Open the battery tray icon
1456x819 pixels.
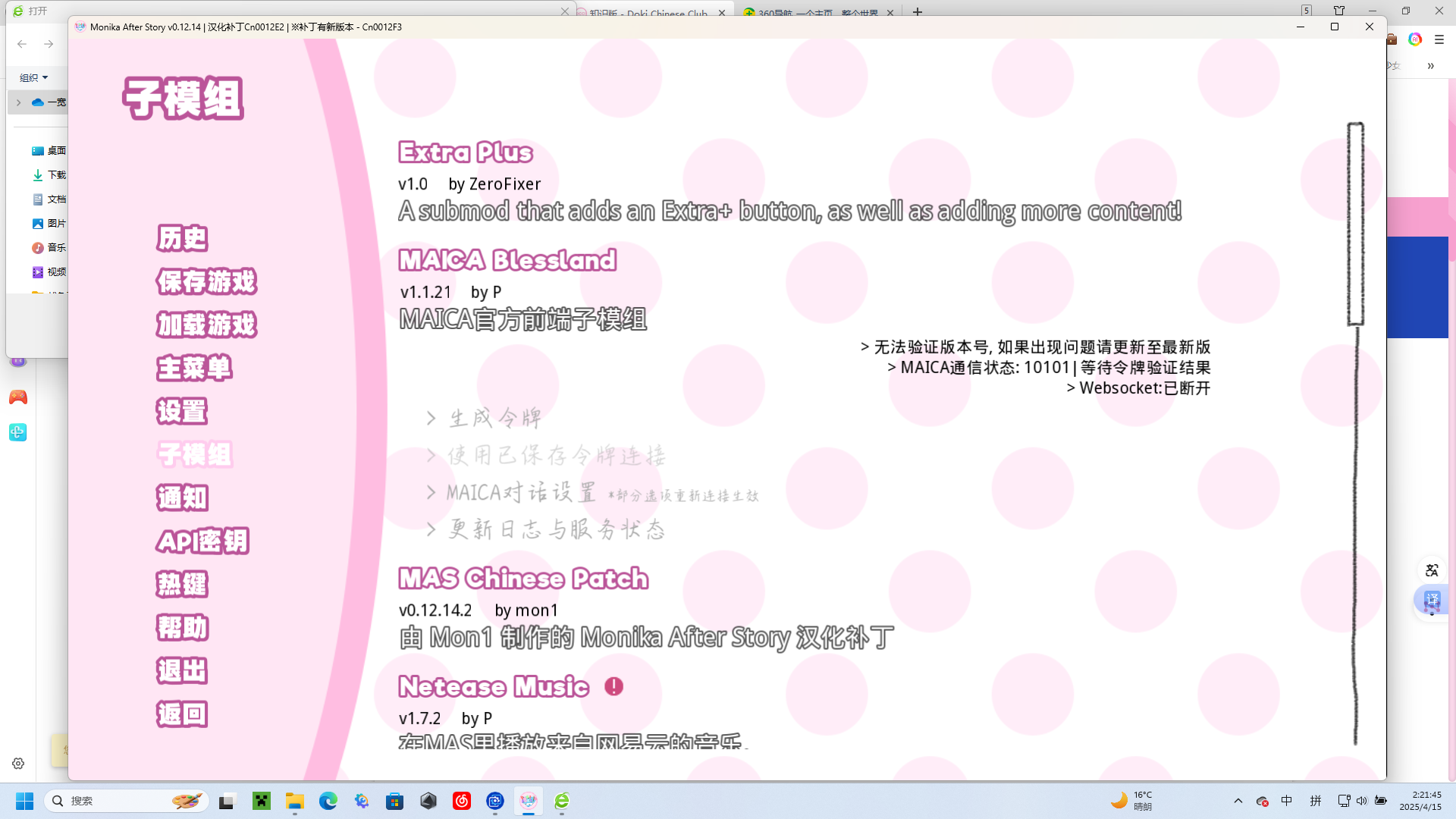[x=1381, y=801]
